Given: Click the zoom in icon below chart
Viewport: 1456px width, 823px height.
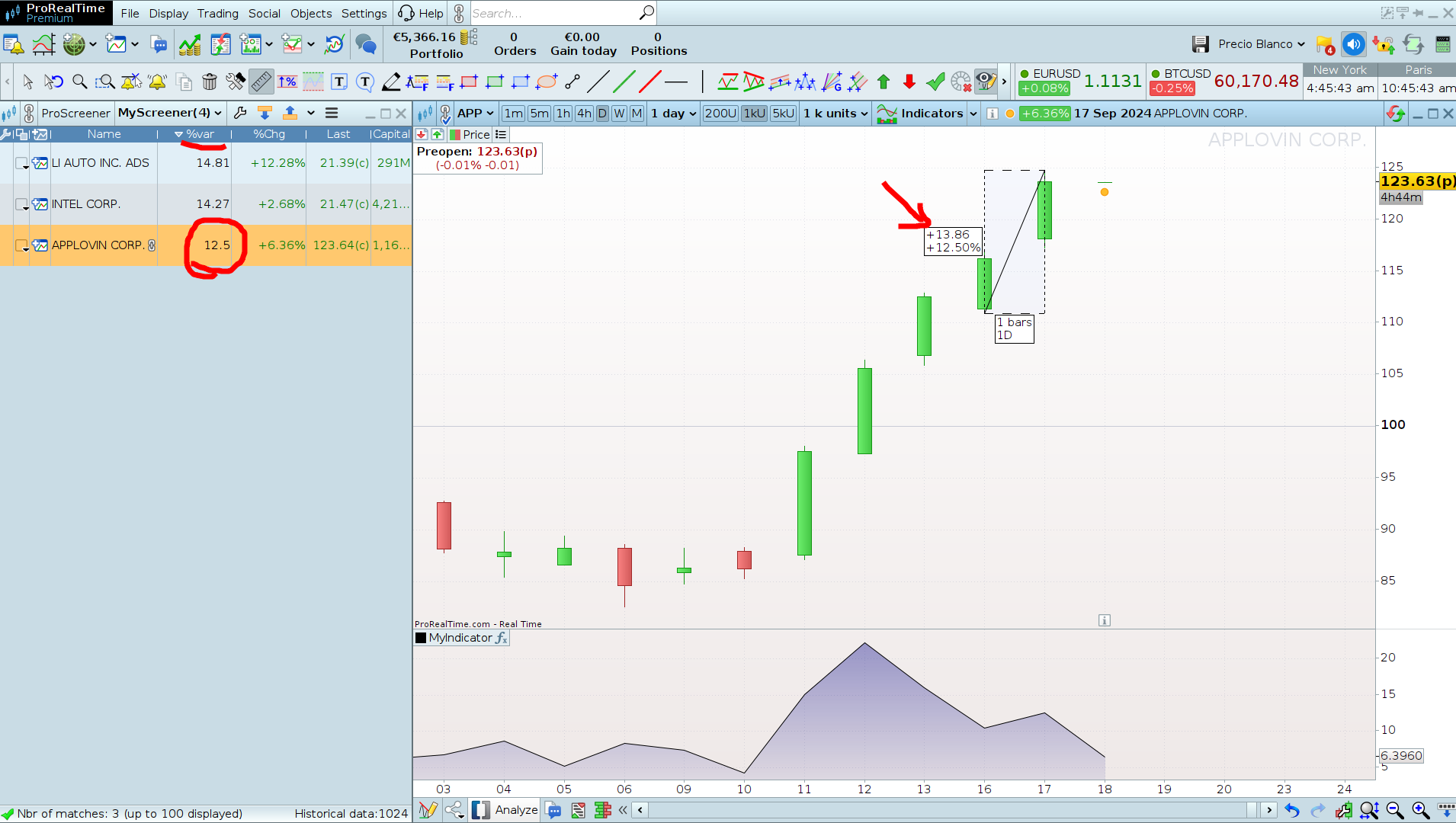Looking at the screenshot, I should (x=1420, y=810).
